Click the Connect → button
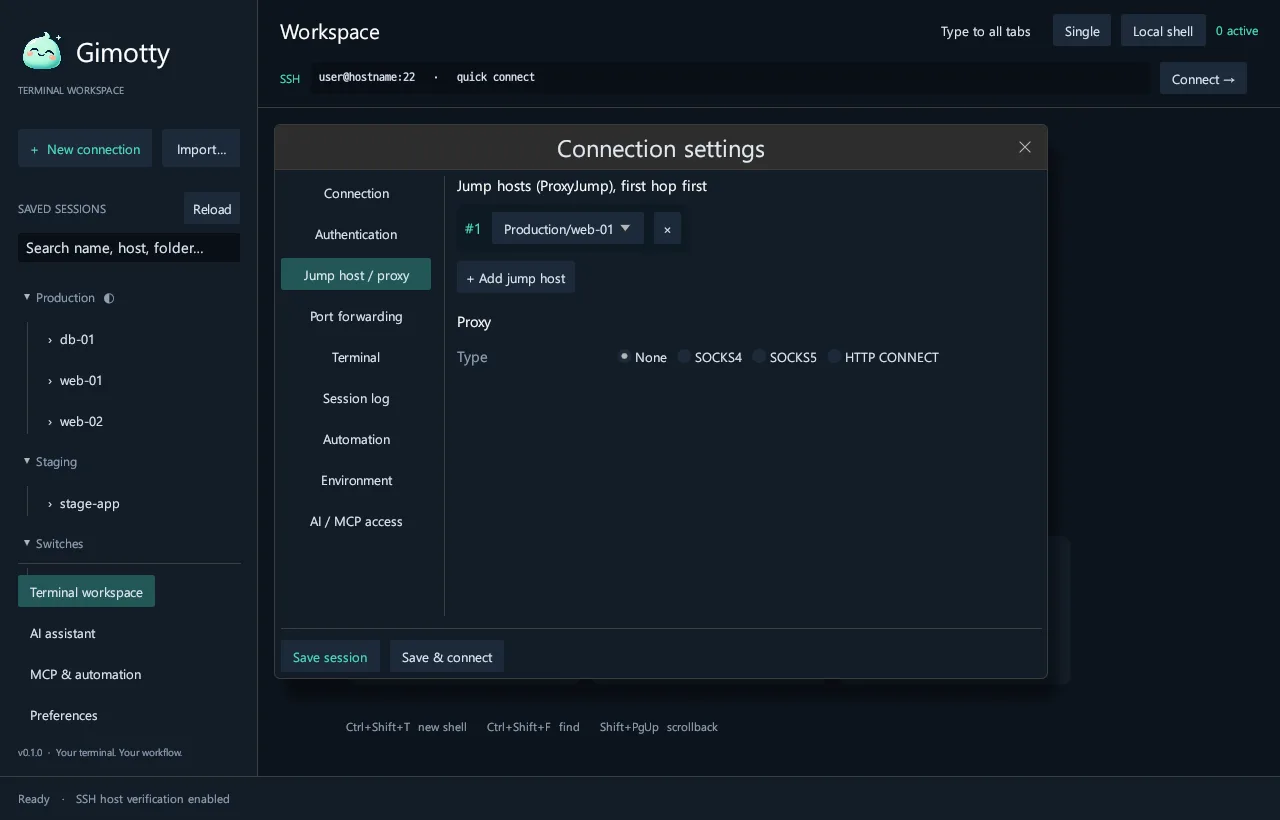Screen dimensions: 1280x820 point(1203,79)
